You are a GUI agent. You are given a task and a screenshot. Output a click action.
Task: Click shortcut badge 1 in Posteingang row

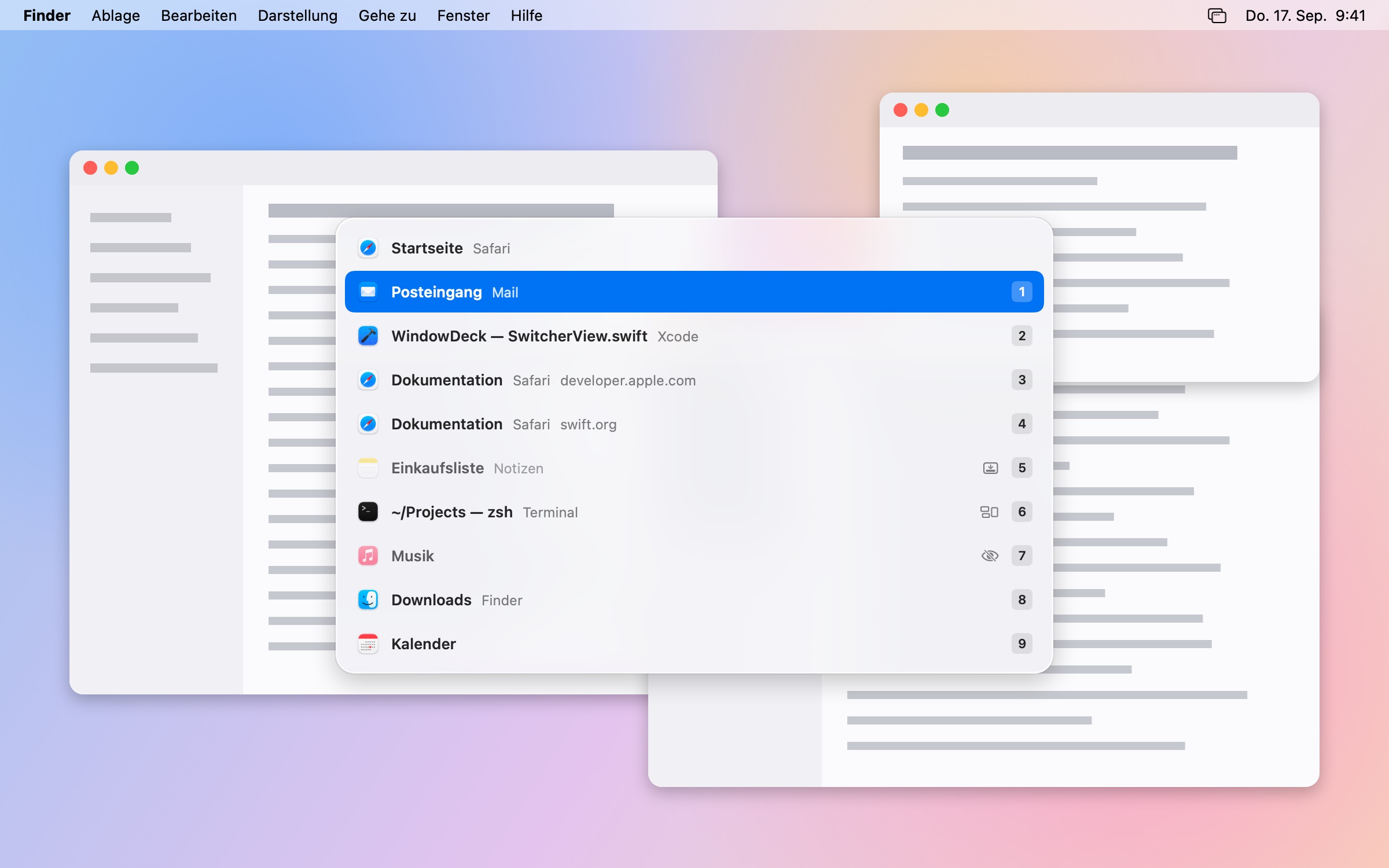tap(1022, 292)
